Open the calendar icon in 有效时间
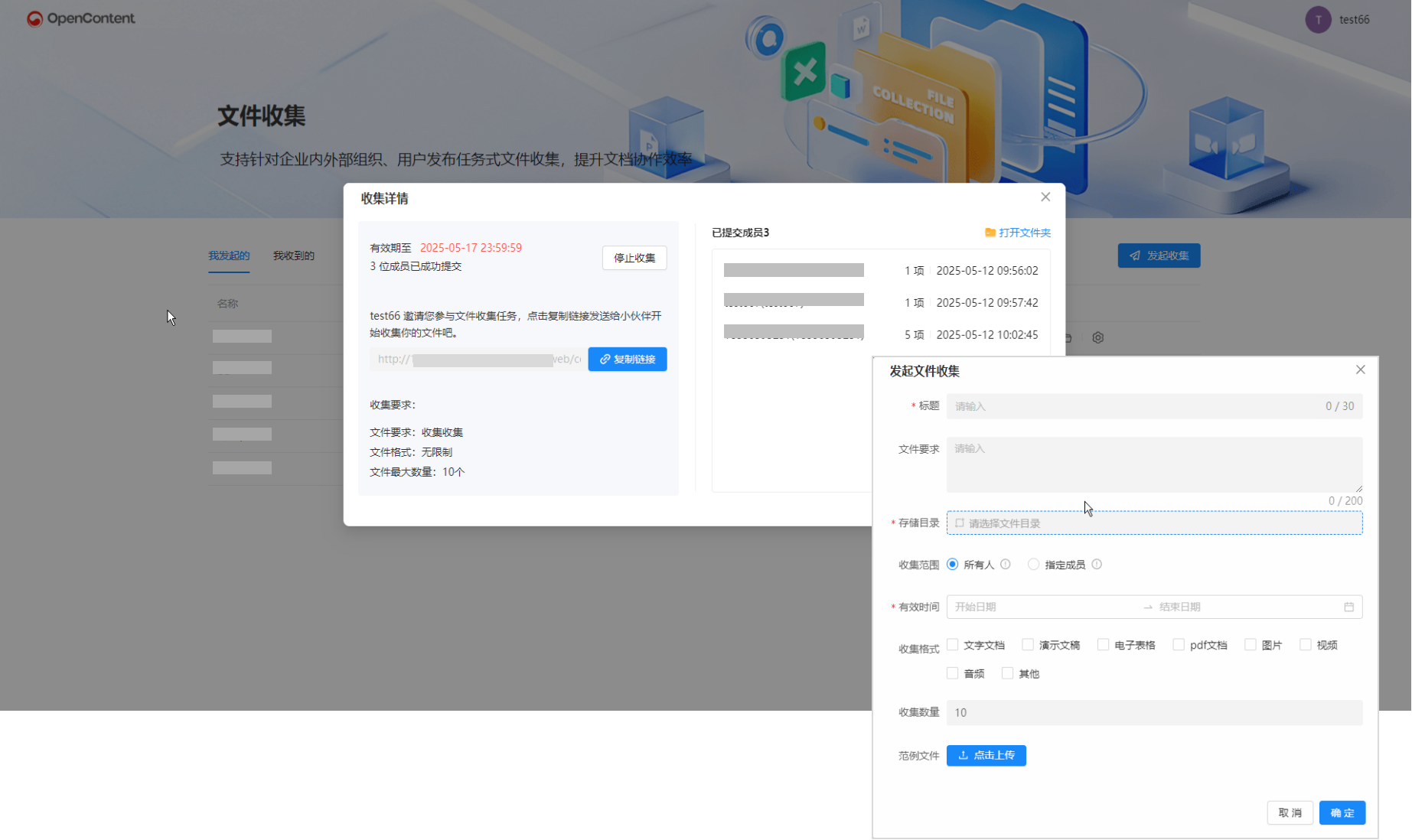This screenshot has height=840, width=1412. 1349,607
